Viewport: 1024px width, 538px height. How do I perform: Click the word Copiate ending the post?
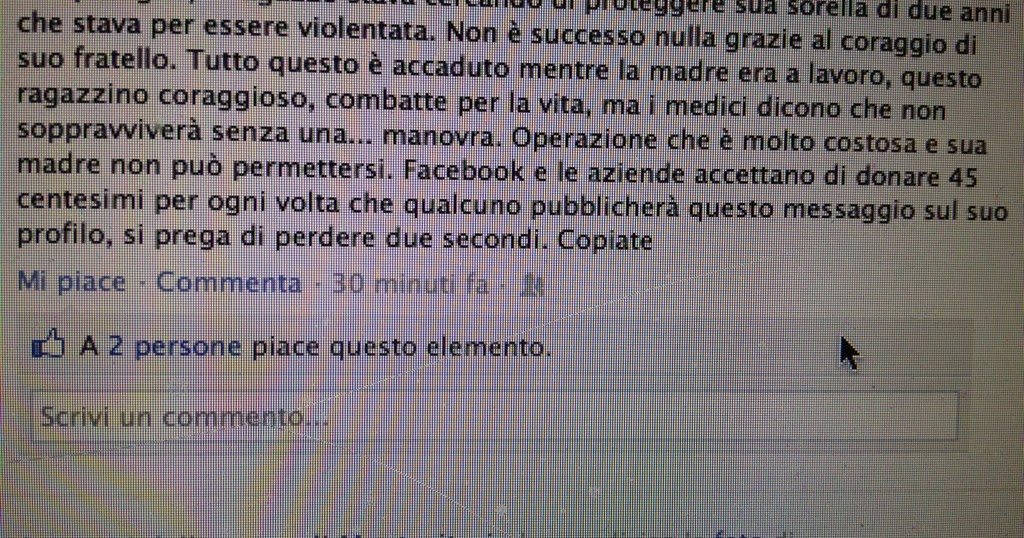point(605,240)
